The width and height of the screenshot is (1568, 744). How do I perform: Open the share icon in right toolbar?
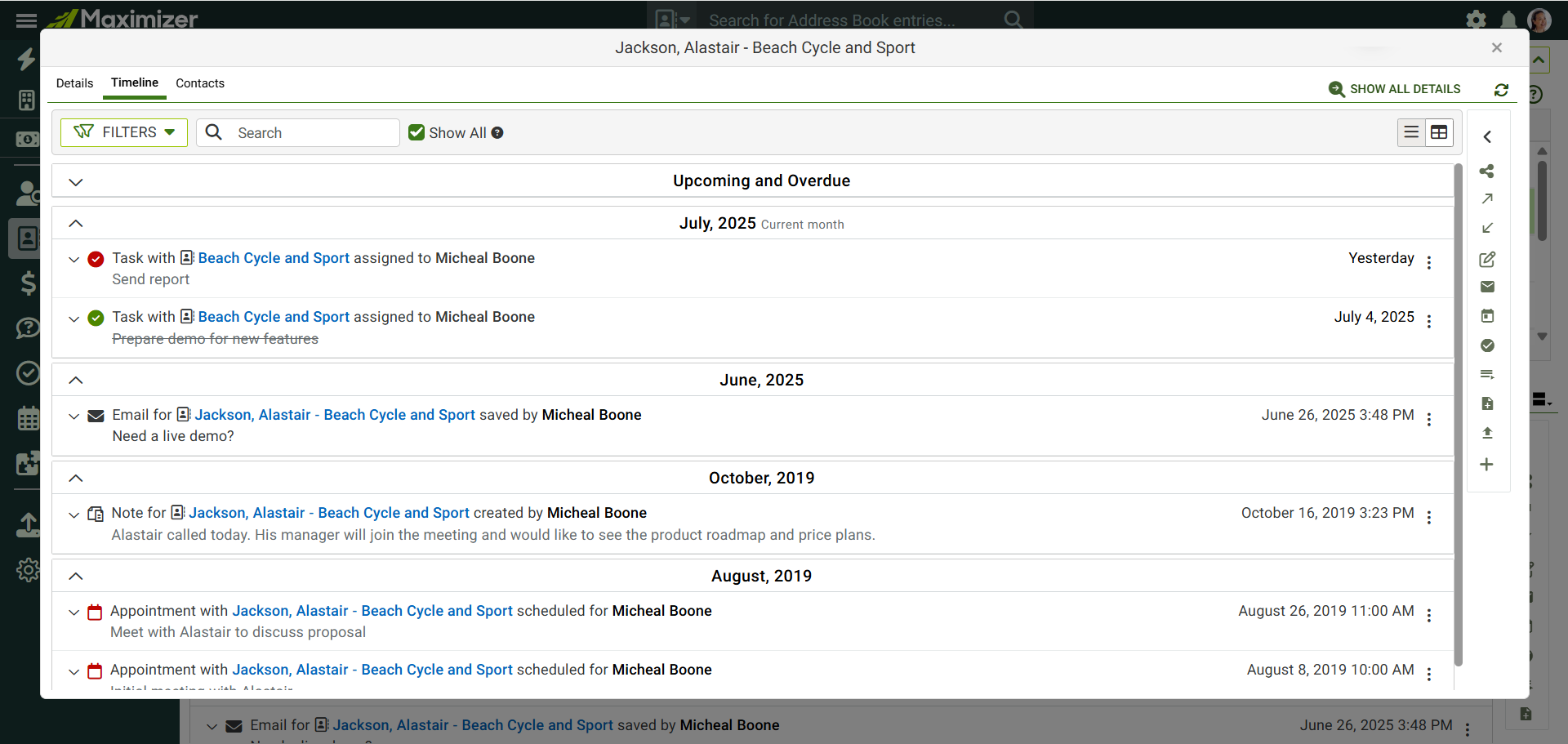pyautogui.click(x=1486, y=172)
